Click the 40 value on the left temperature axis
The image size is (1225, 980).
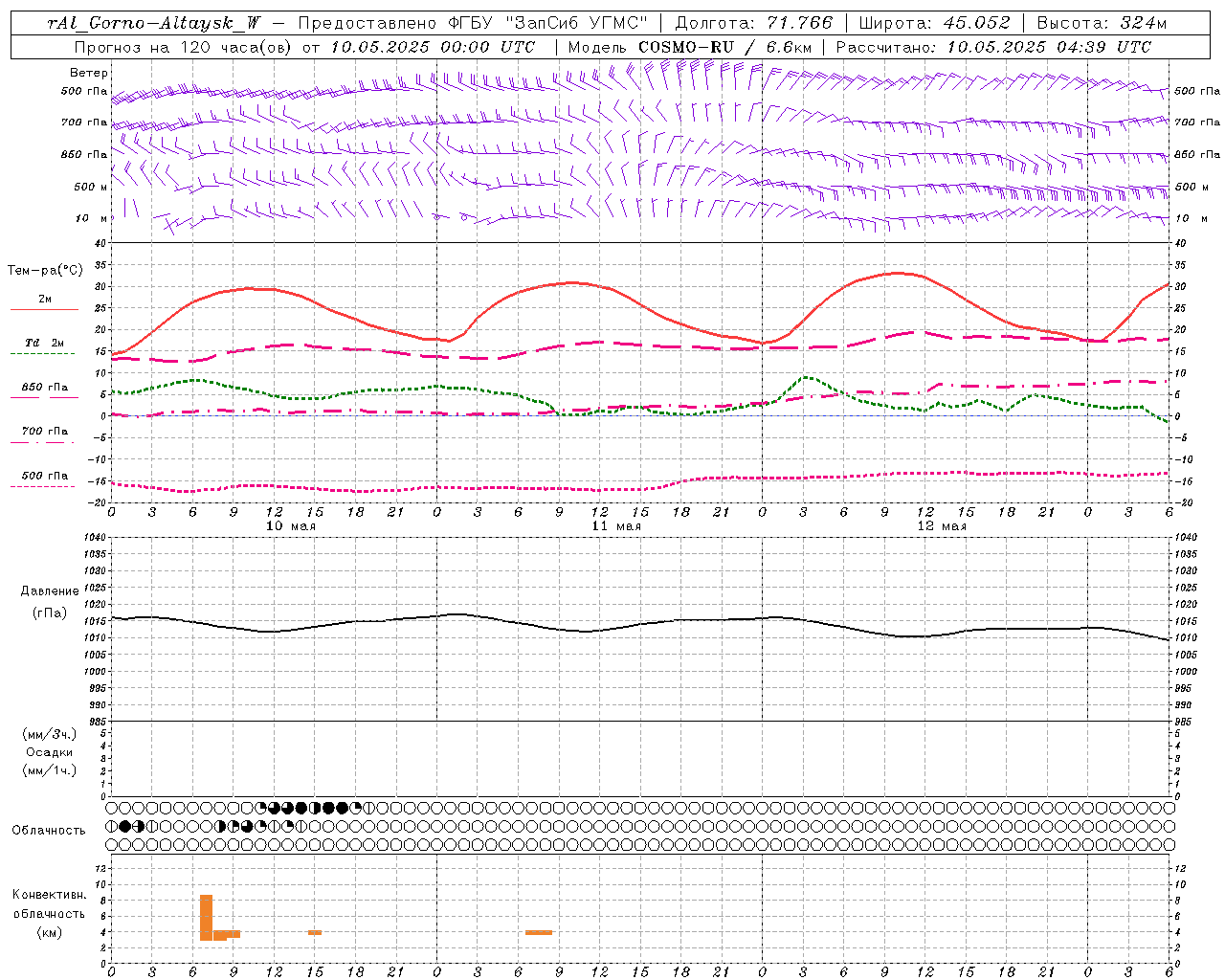tap(101, 244)
